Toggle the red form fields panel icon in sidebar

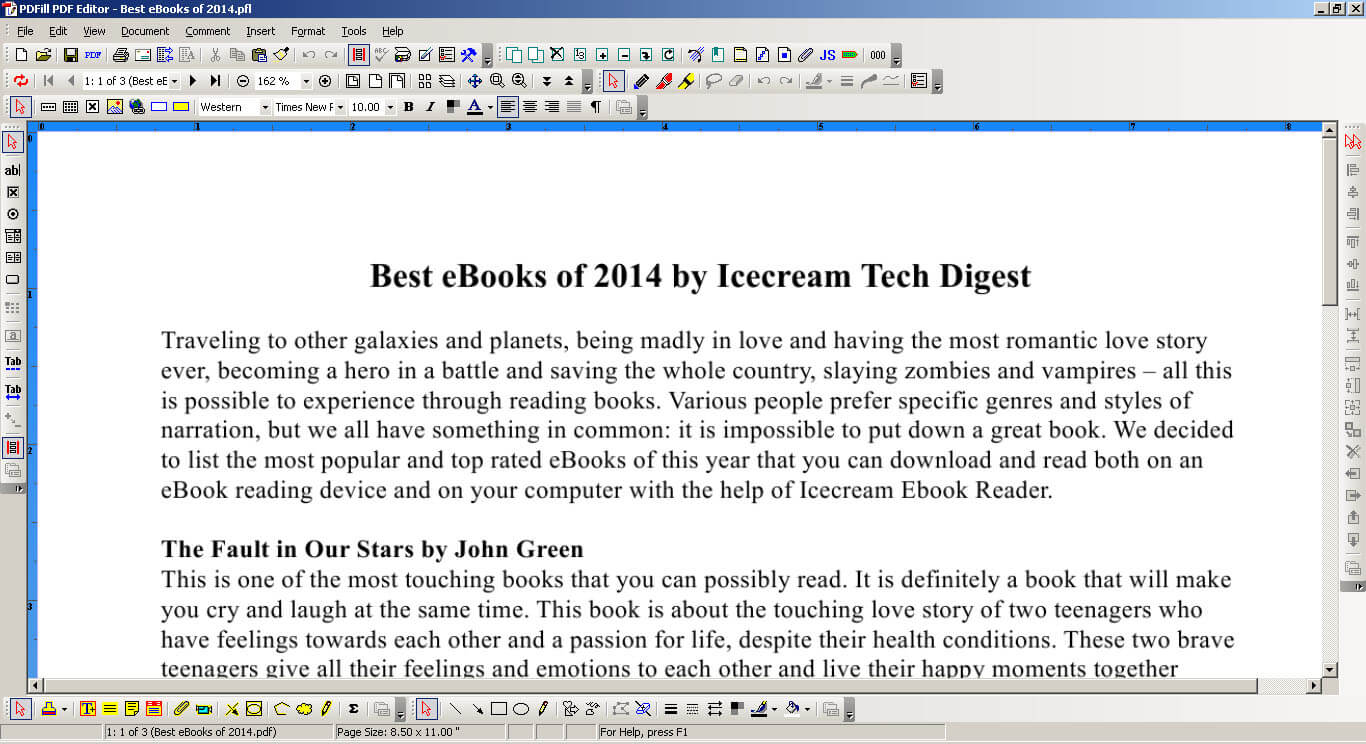(13, 448)
